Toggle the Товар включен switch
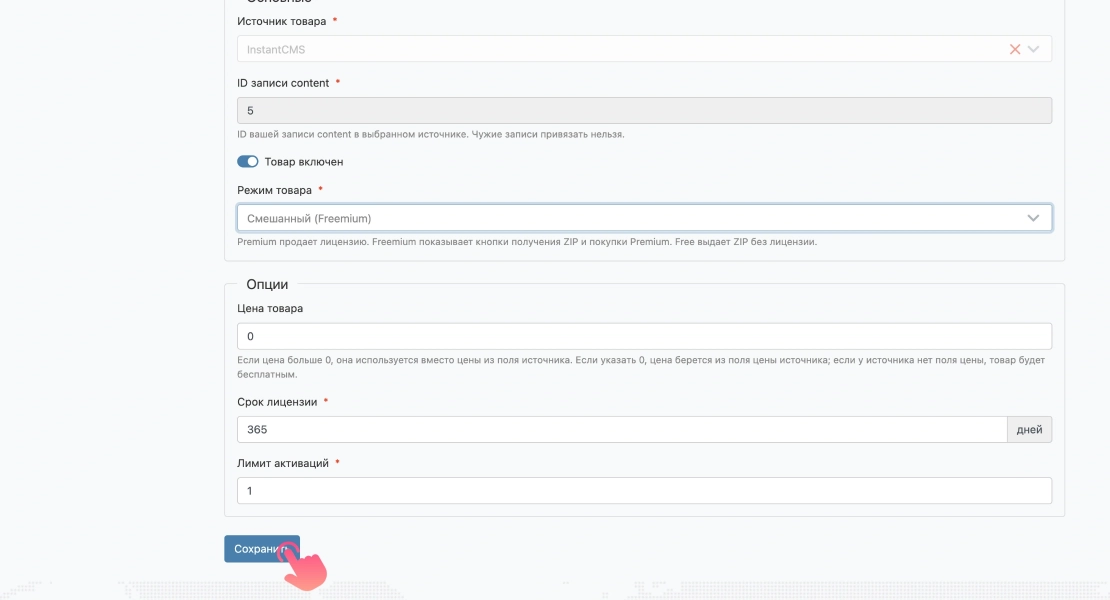The width and height of the screenshot is (1110, 600). 248,161
